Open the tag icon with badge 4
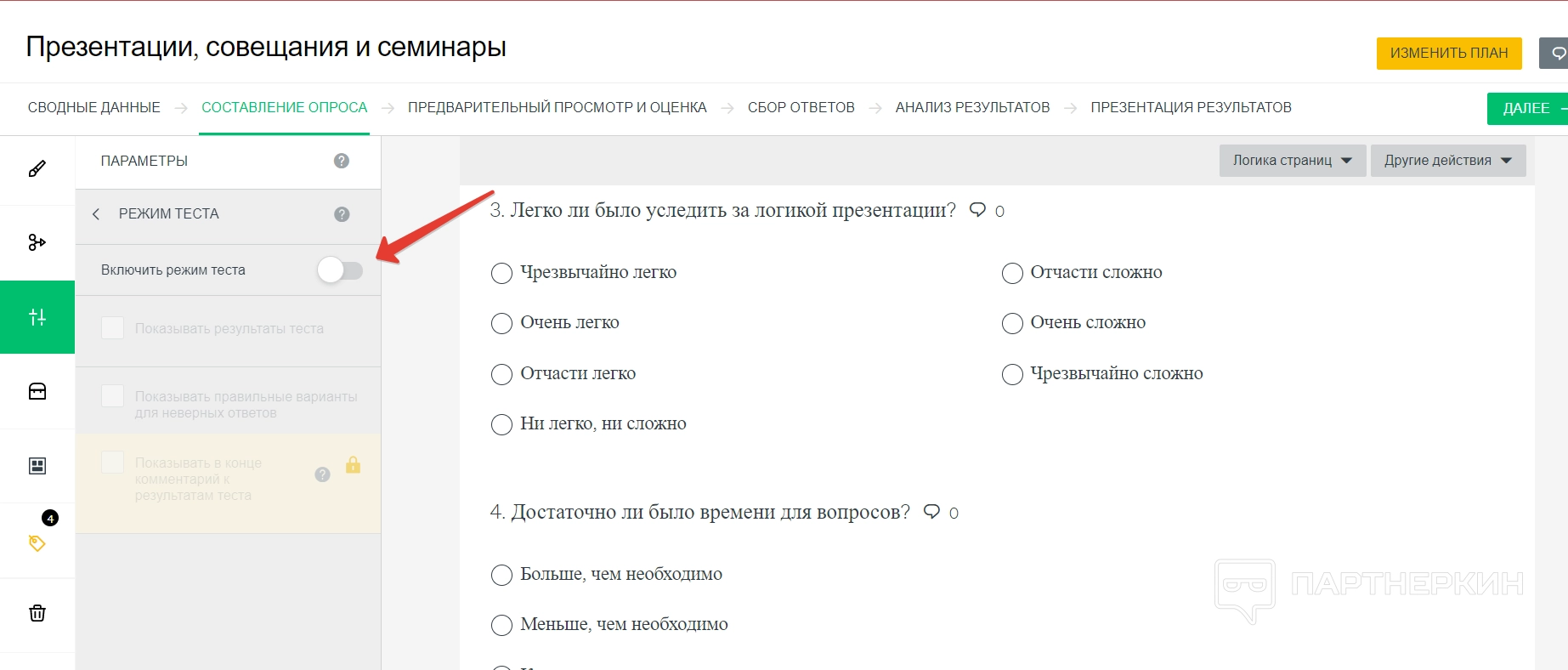 point(37,542)
